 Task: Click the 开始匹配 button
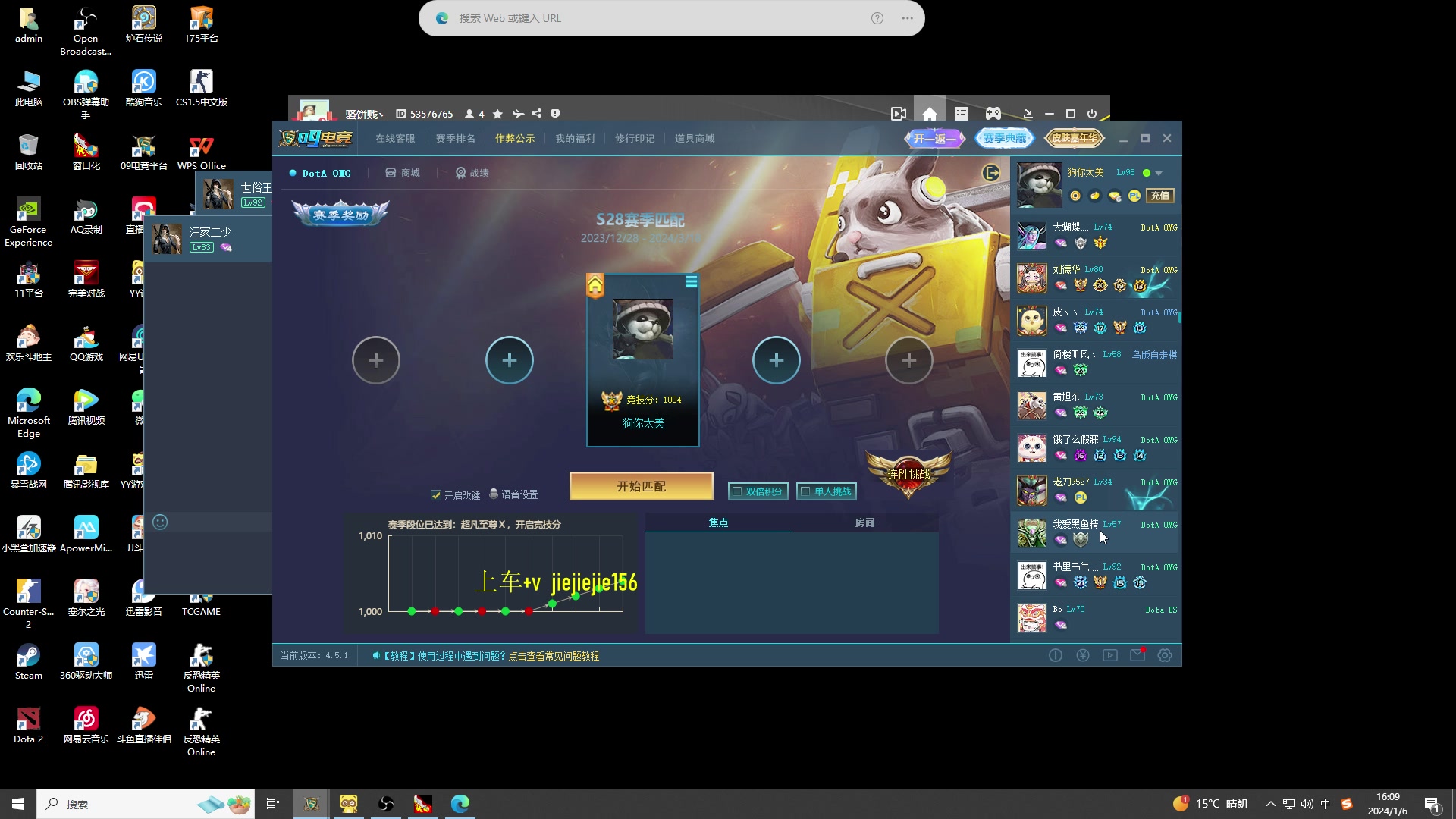(x=642, y=486)
